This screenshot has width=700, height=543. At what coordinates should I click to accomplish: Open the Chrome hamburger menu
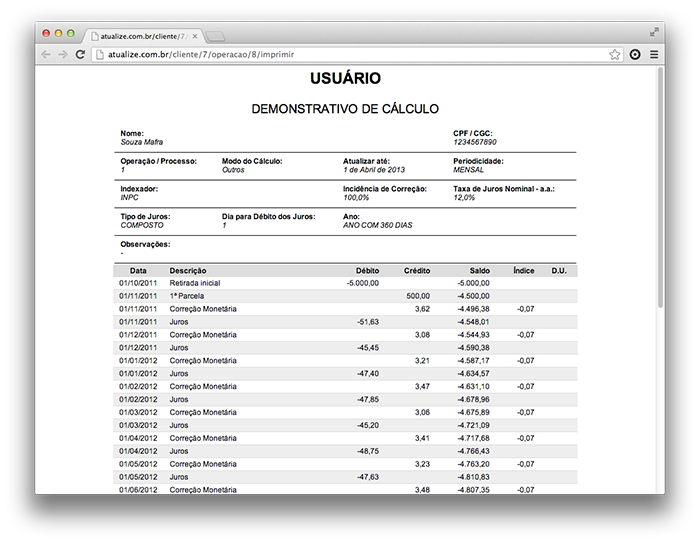click(654, 54)
